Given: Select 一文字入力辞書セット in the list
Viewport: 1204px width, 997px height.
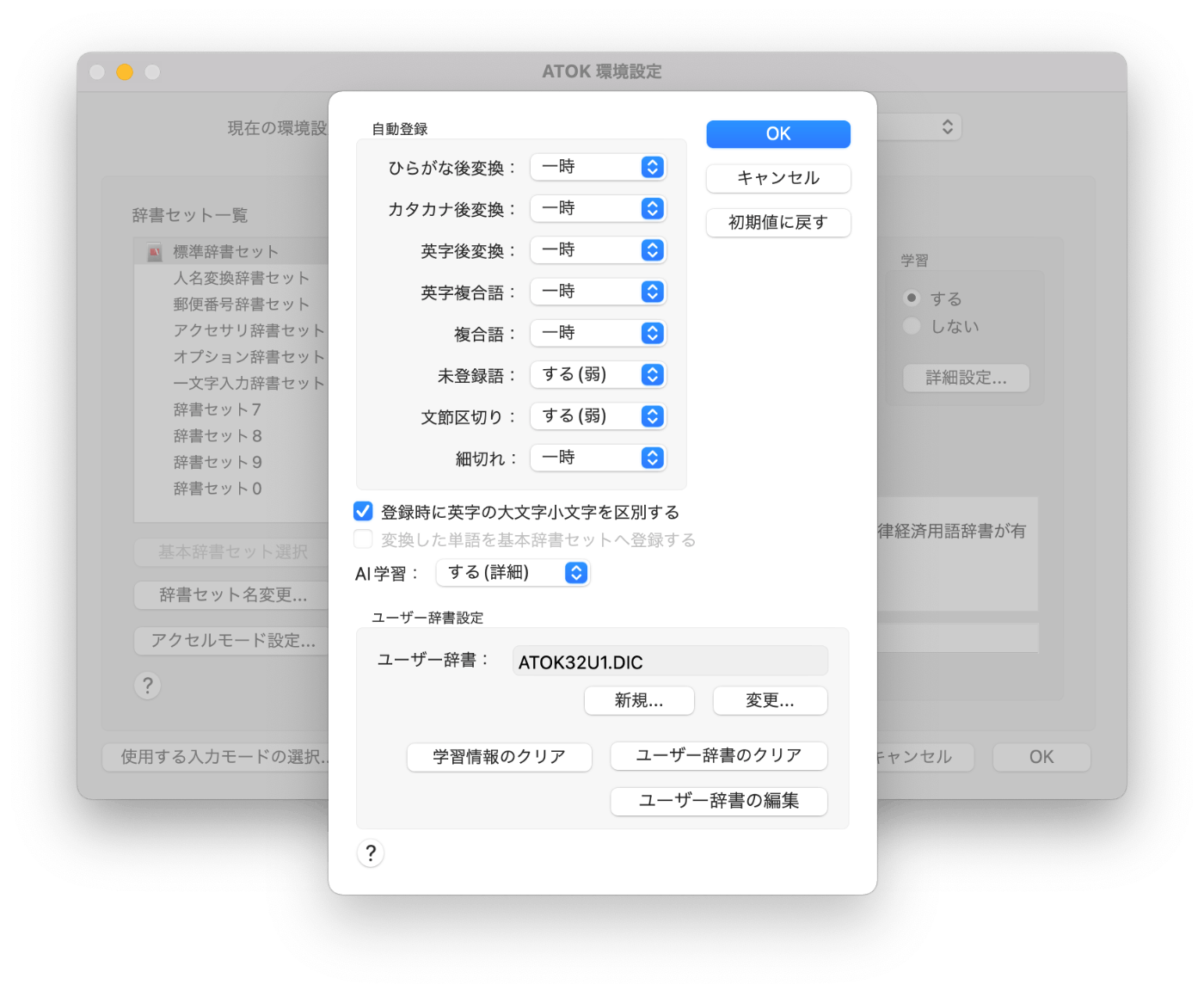Looking at the screenshot, I should pos(231,384).
